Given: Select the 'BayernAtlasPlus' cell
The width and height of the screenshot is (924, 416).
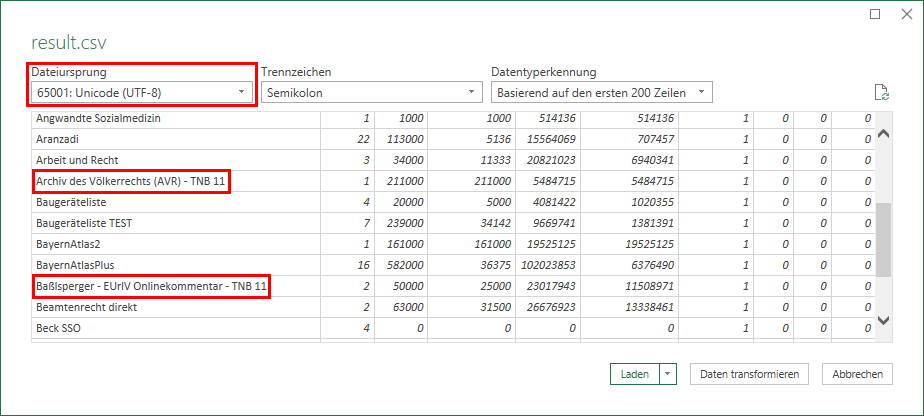Looking at the screenshot, I should pyautogui.click(x=176, y=265).
